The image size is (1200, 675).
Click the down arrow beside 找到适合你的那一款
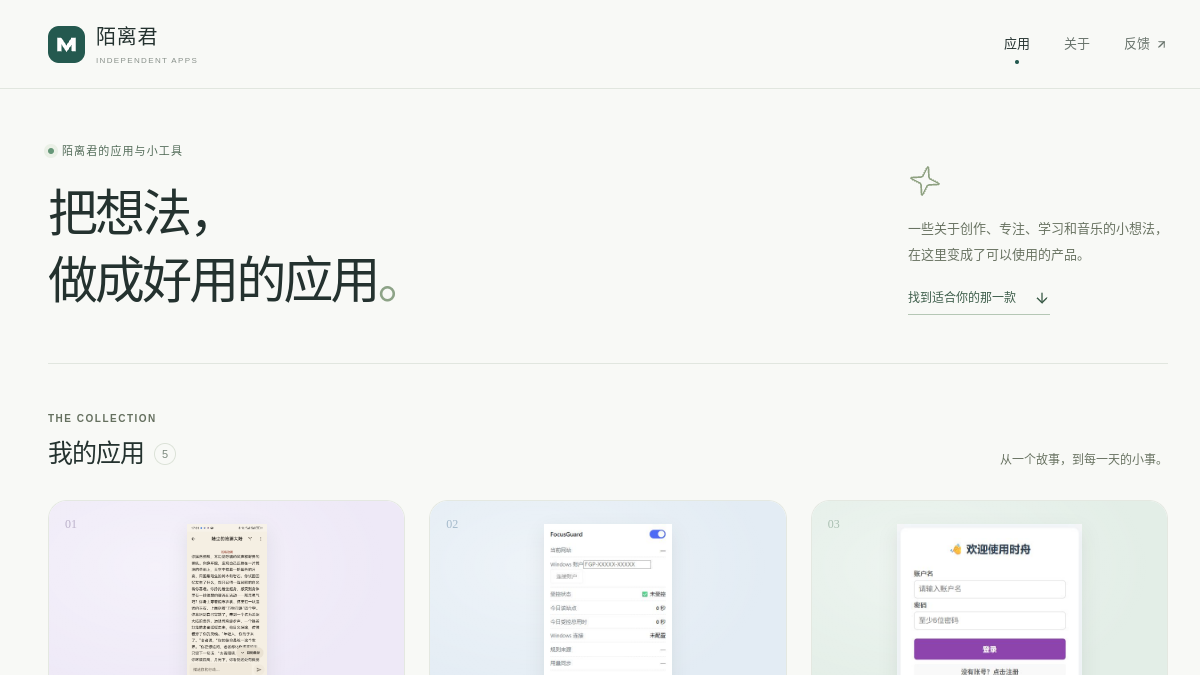1042,298
